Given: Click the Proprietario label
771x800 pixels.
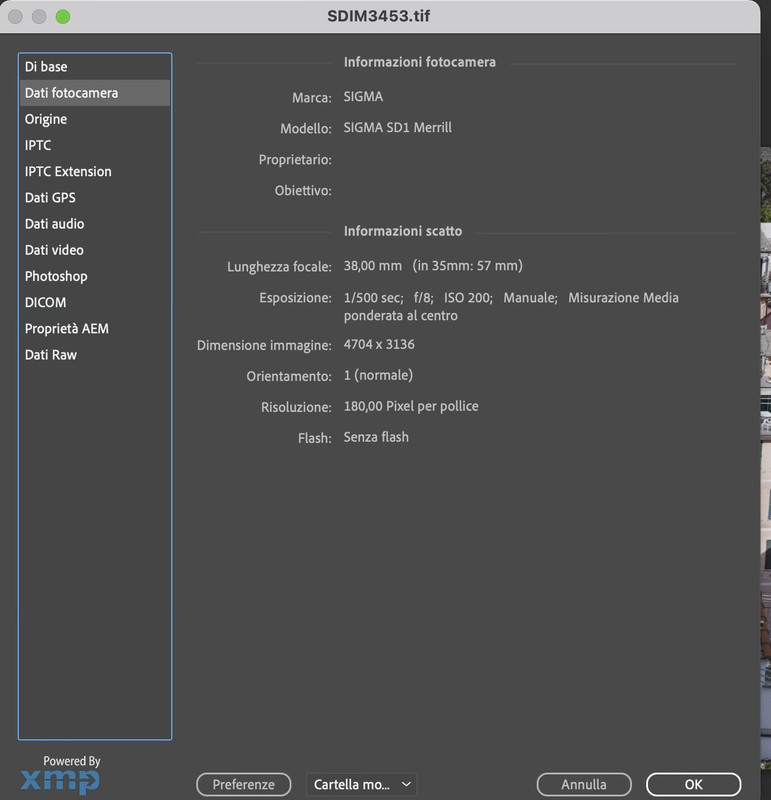Looking at the screenshot, I should [295, 160].
